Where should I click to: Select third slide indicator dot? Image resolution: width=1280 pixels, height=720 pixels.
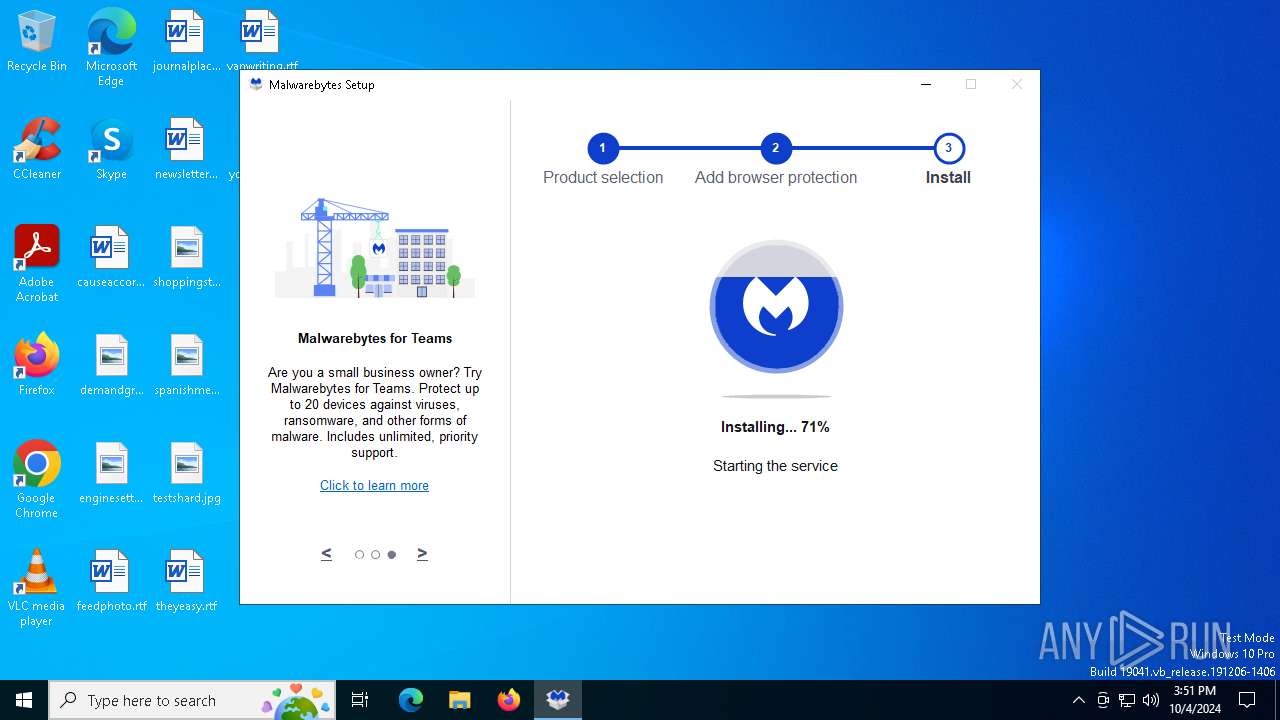(392, 554)
